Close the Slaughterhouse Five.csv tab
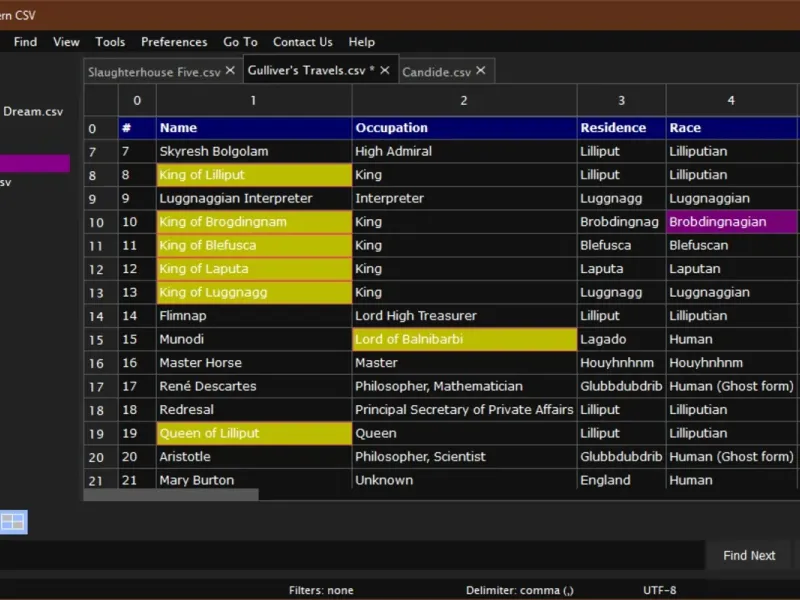 tap(230, 71)
